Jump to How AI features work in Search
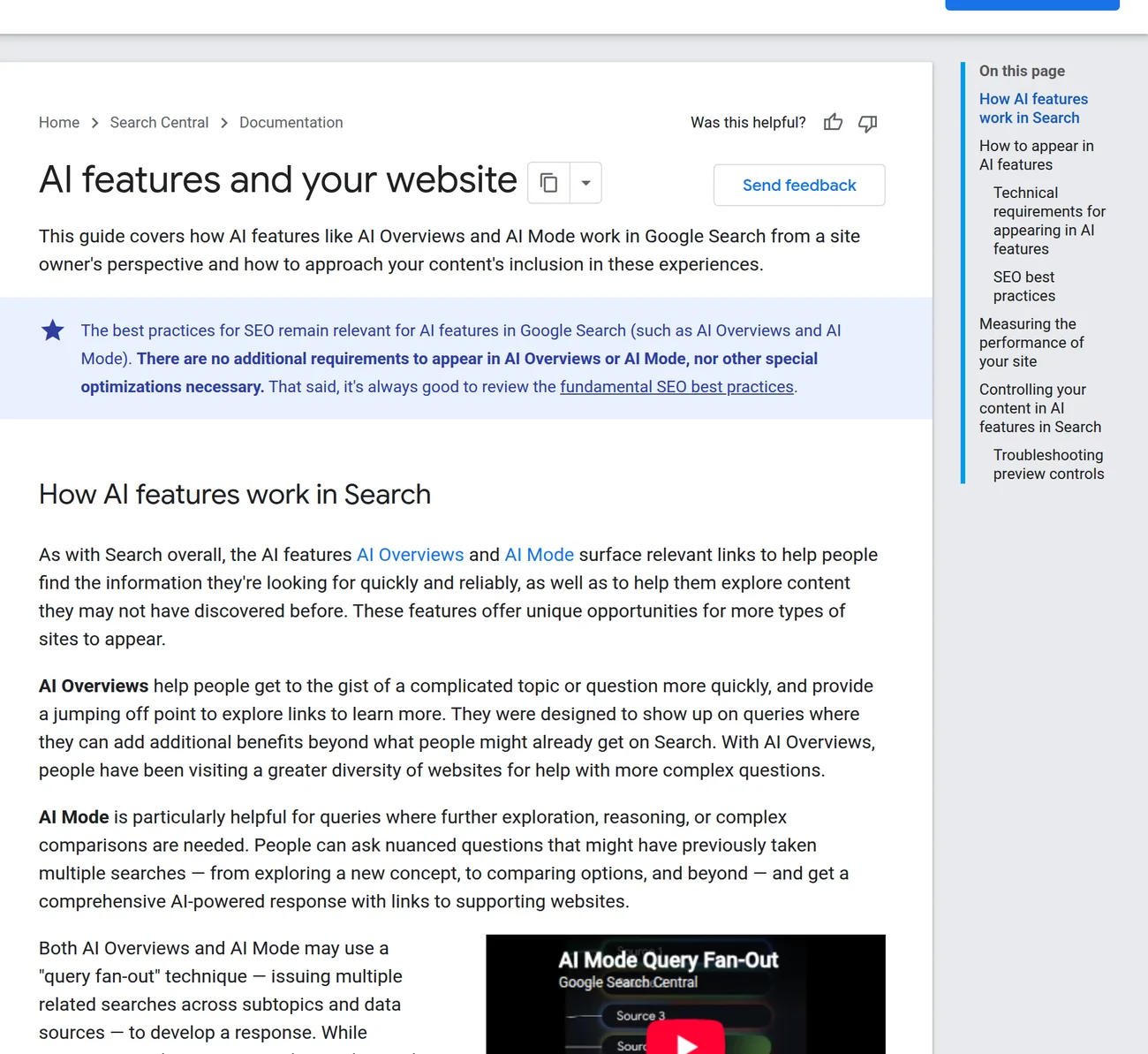 1033,109
